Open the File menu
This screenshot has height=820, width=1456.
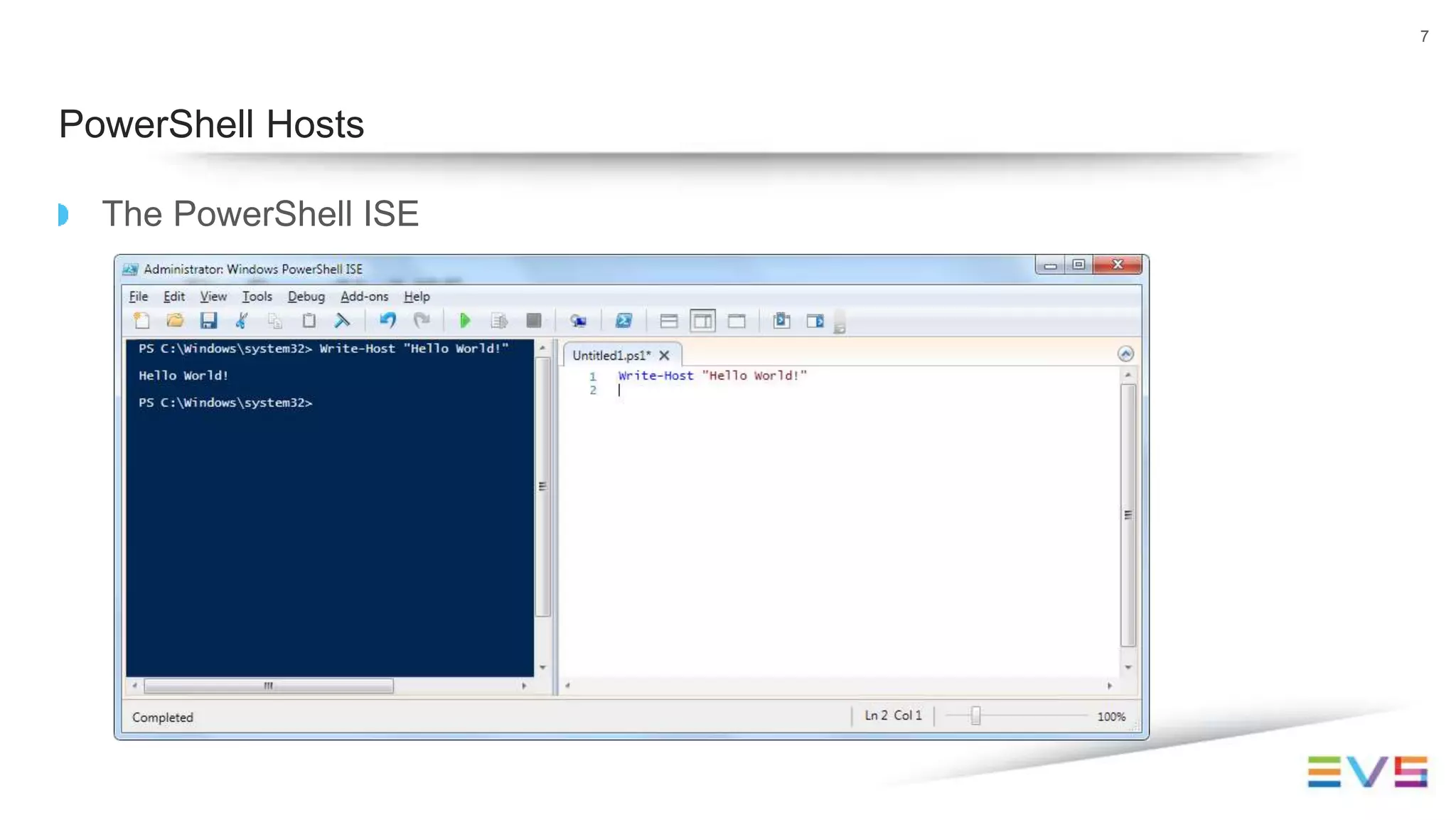[138, 297]
